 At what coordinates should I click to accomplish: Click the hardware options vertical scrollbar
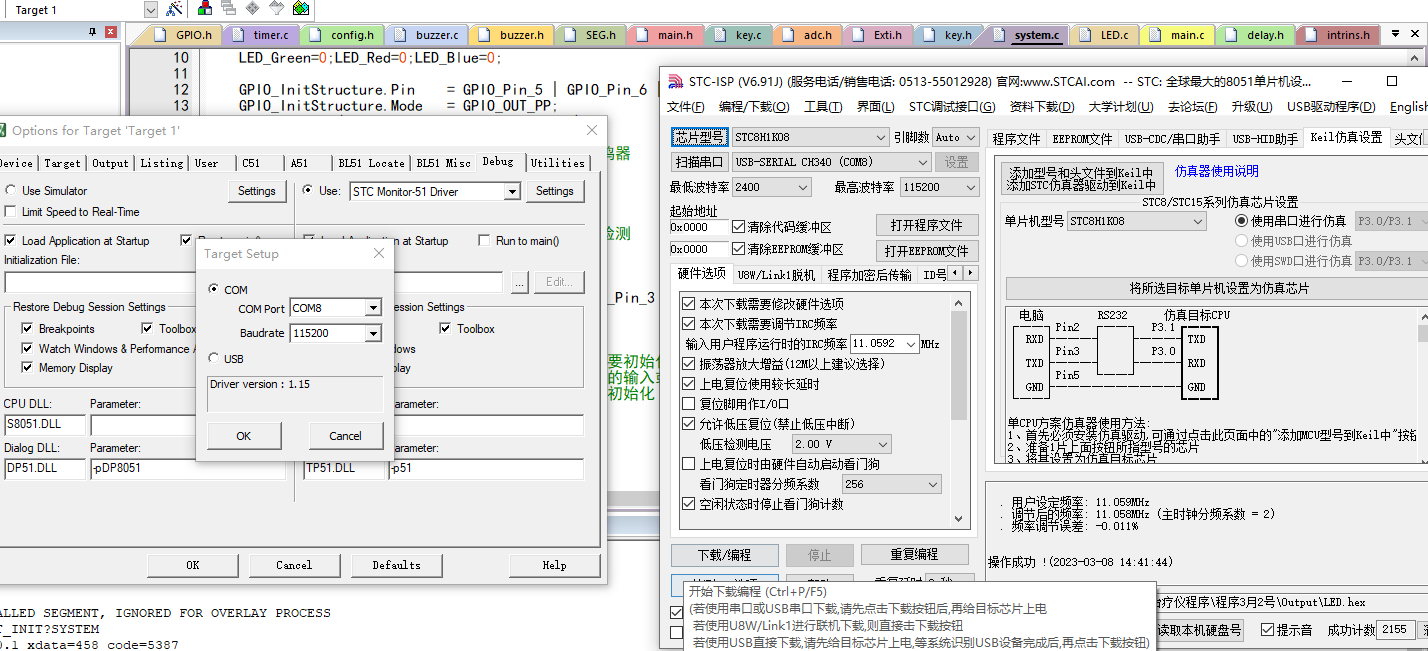point(959,410)
